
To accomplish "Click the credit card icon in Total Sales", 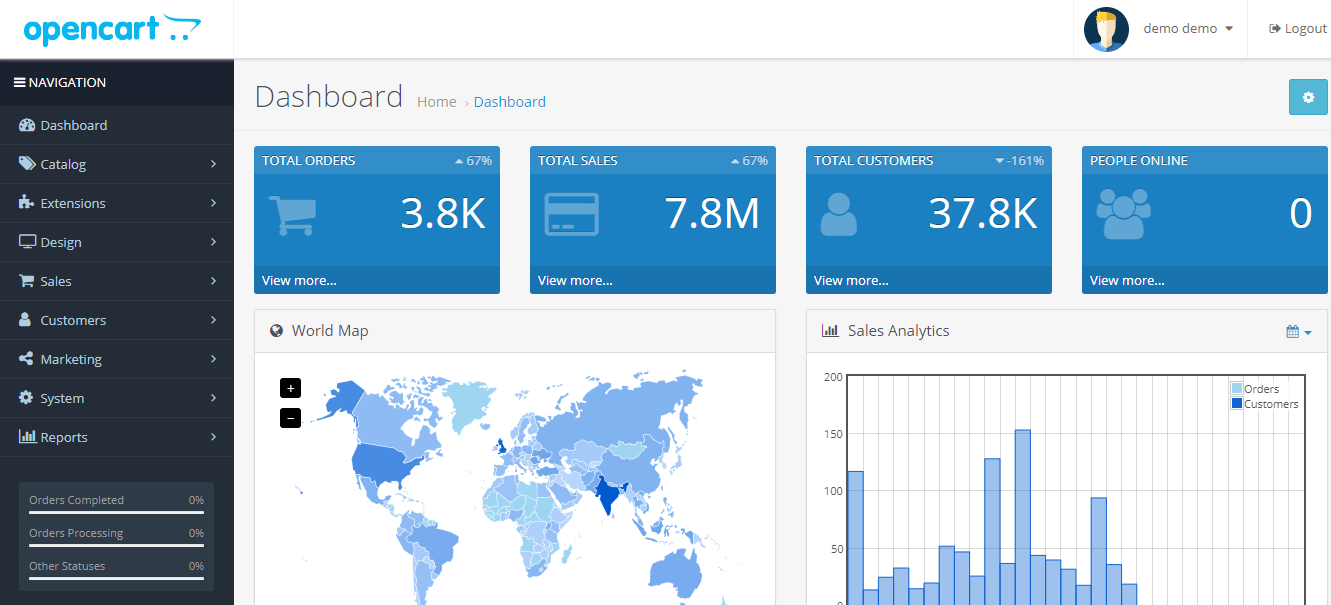I will coord(571,215).
